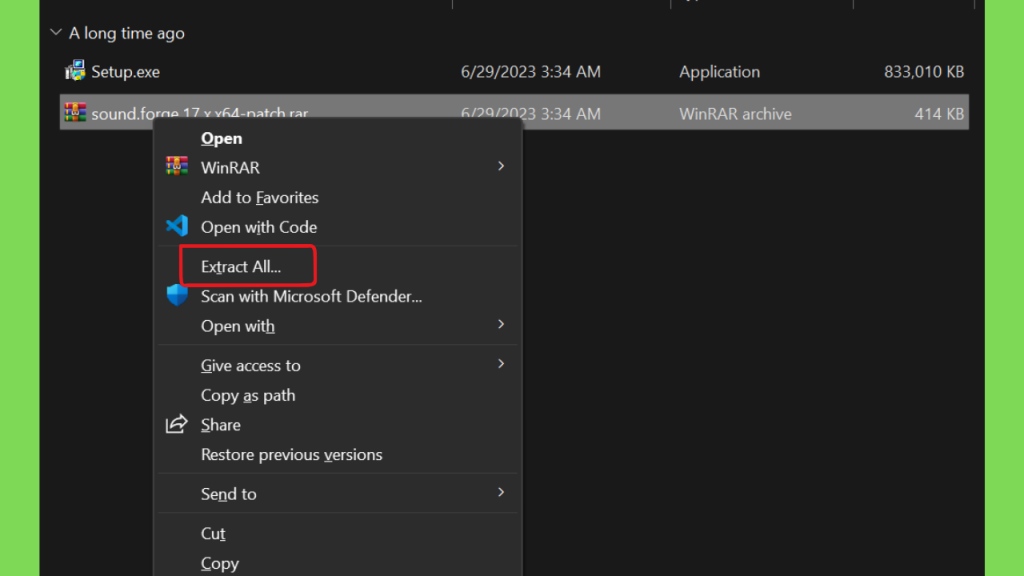
Task: Click the Share arrow icon
Action: coord(176,424)
